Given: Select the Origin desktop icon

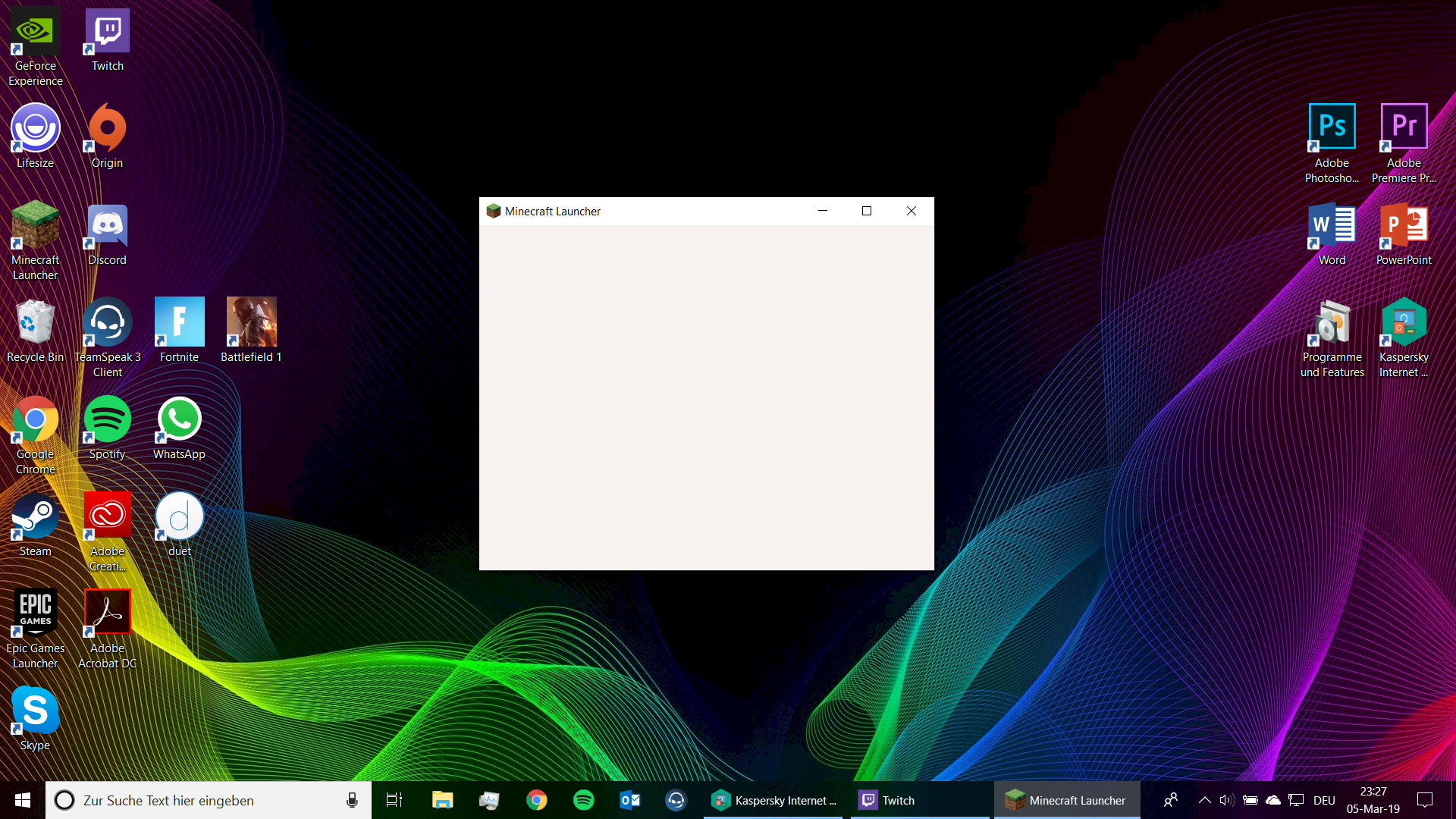Looking at the screenshot, I should 107,136.
